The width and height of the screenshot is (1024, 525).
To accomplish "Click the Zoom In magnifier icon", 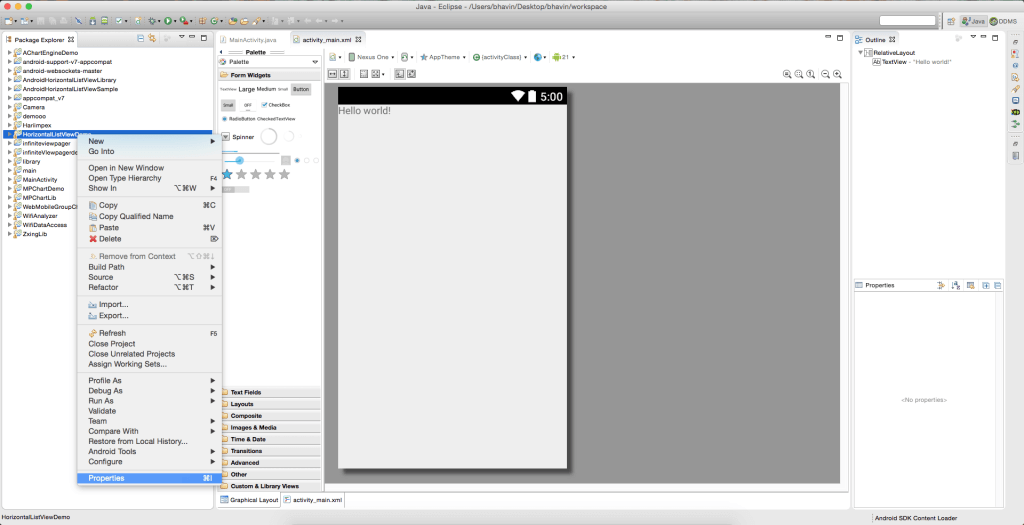I will point(837,74).
